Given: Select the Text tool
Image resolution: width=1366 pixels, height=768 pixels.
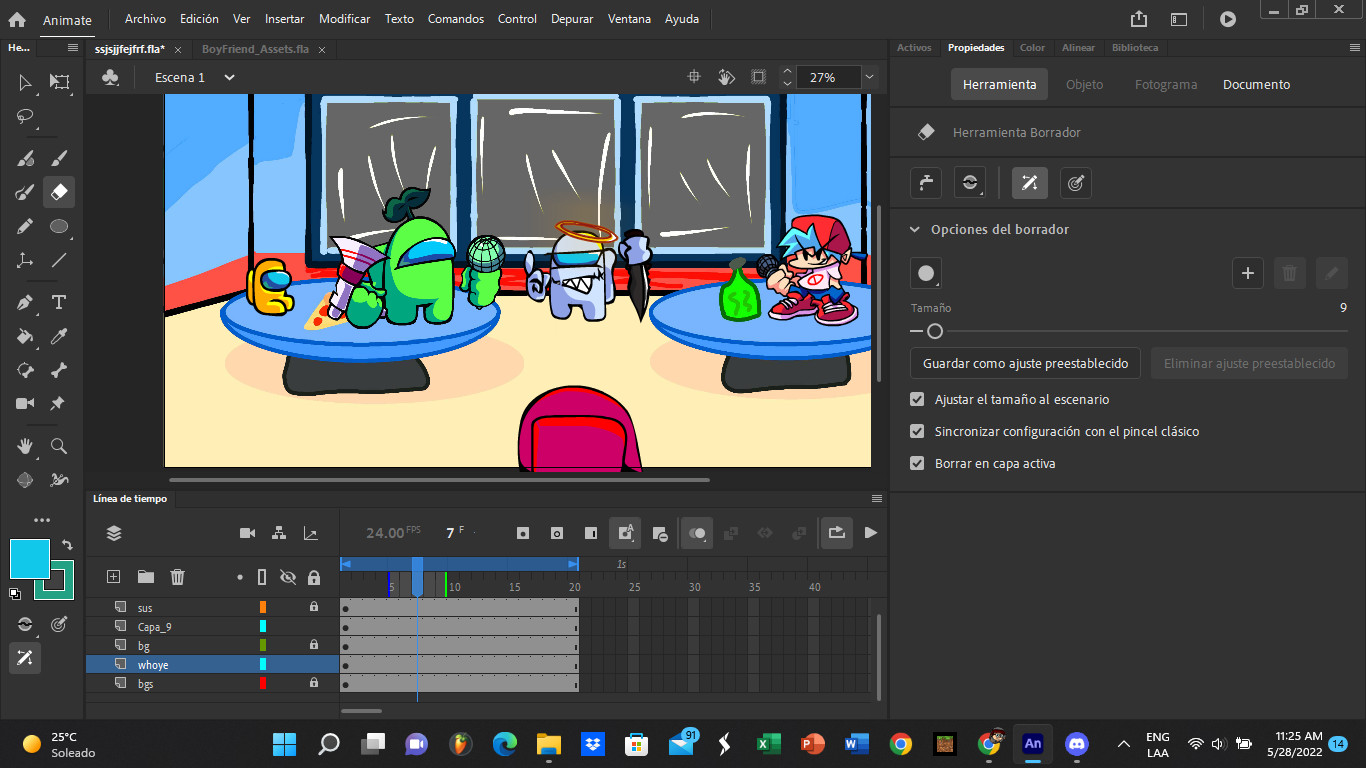Looking at the screenshot, I should point(59,303).
